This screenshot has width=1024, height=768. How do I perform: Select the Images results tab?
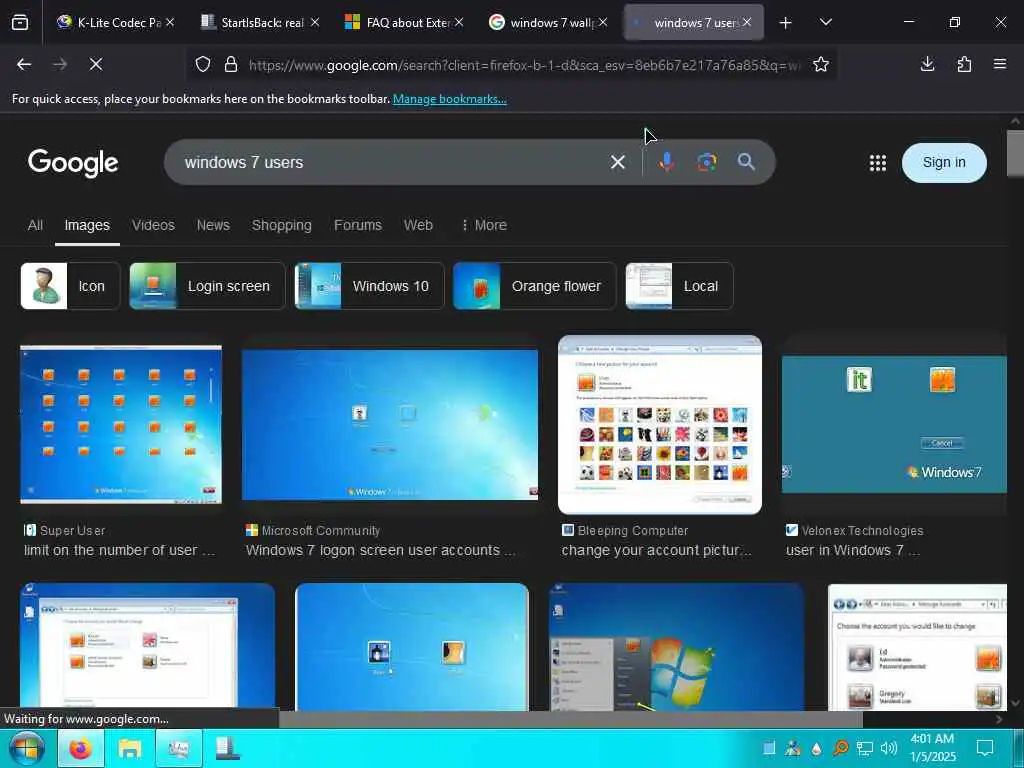pos(87,225)
